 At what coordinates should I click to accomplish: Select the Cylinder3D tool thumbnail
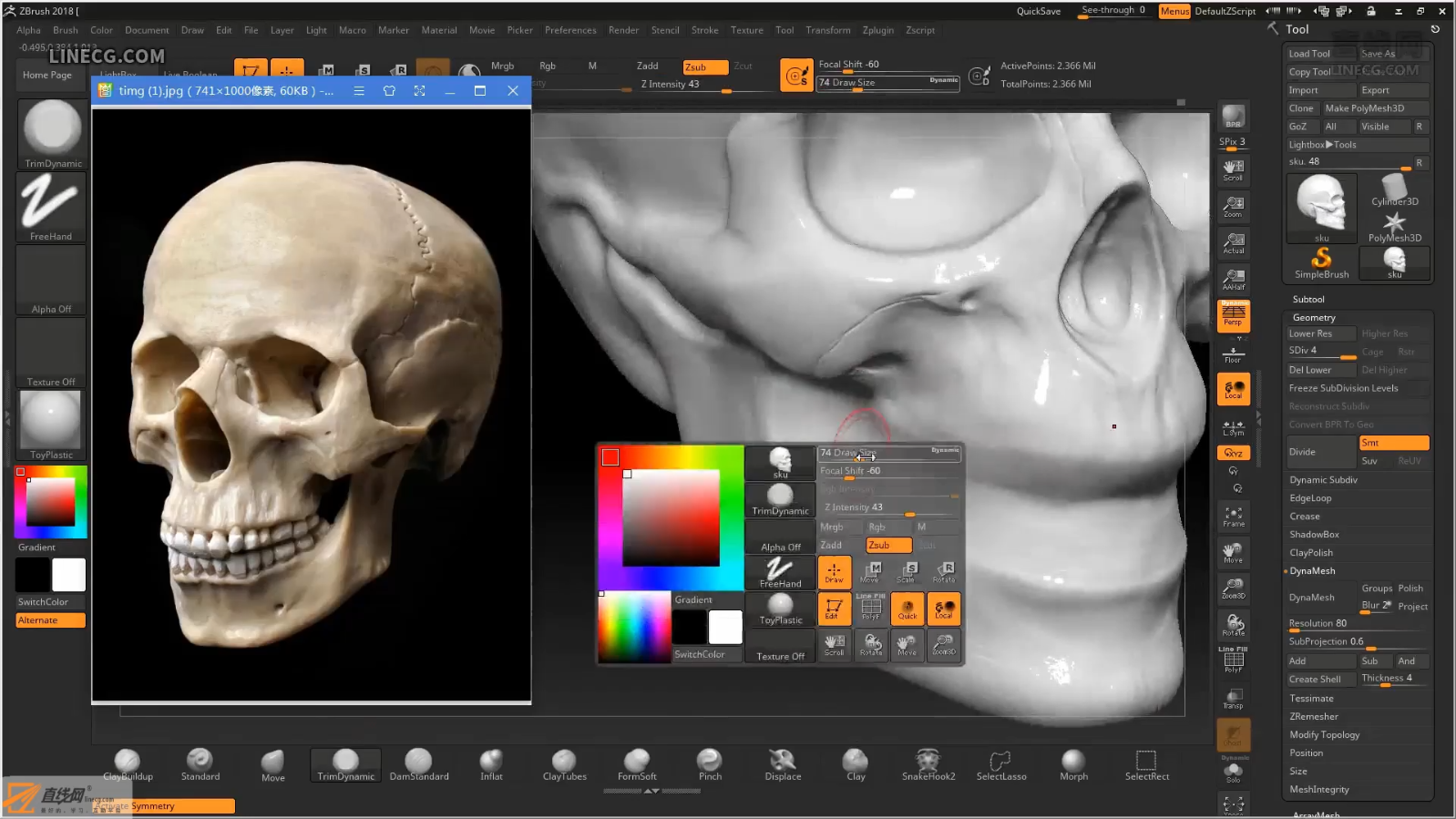[1394, 189]
